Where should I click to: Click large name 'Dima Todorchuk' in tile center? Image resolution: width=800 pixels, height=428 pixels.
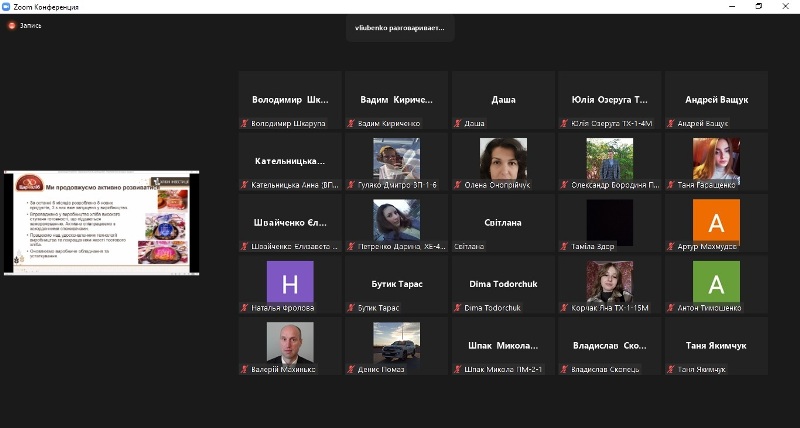click(x=503, y=284)
